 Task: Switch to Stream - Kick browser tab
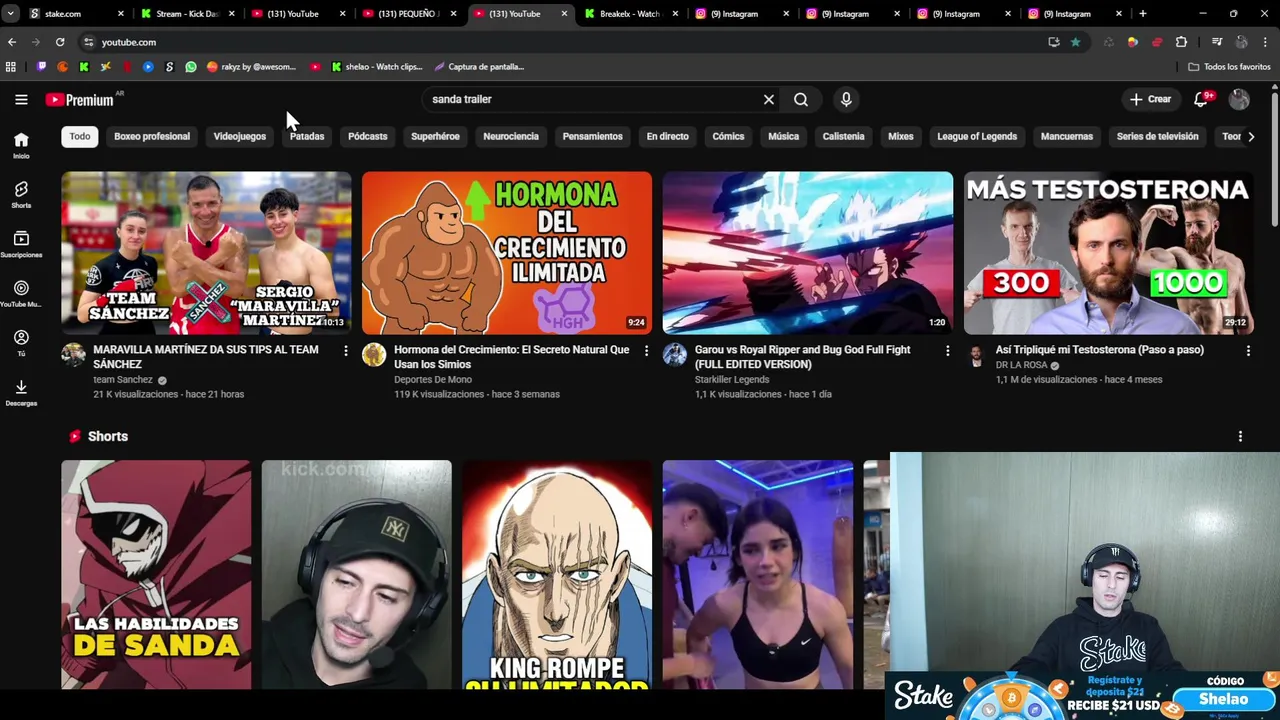(x=187, y=14)
